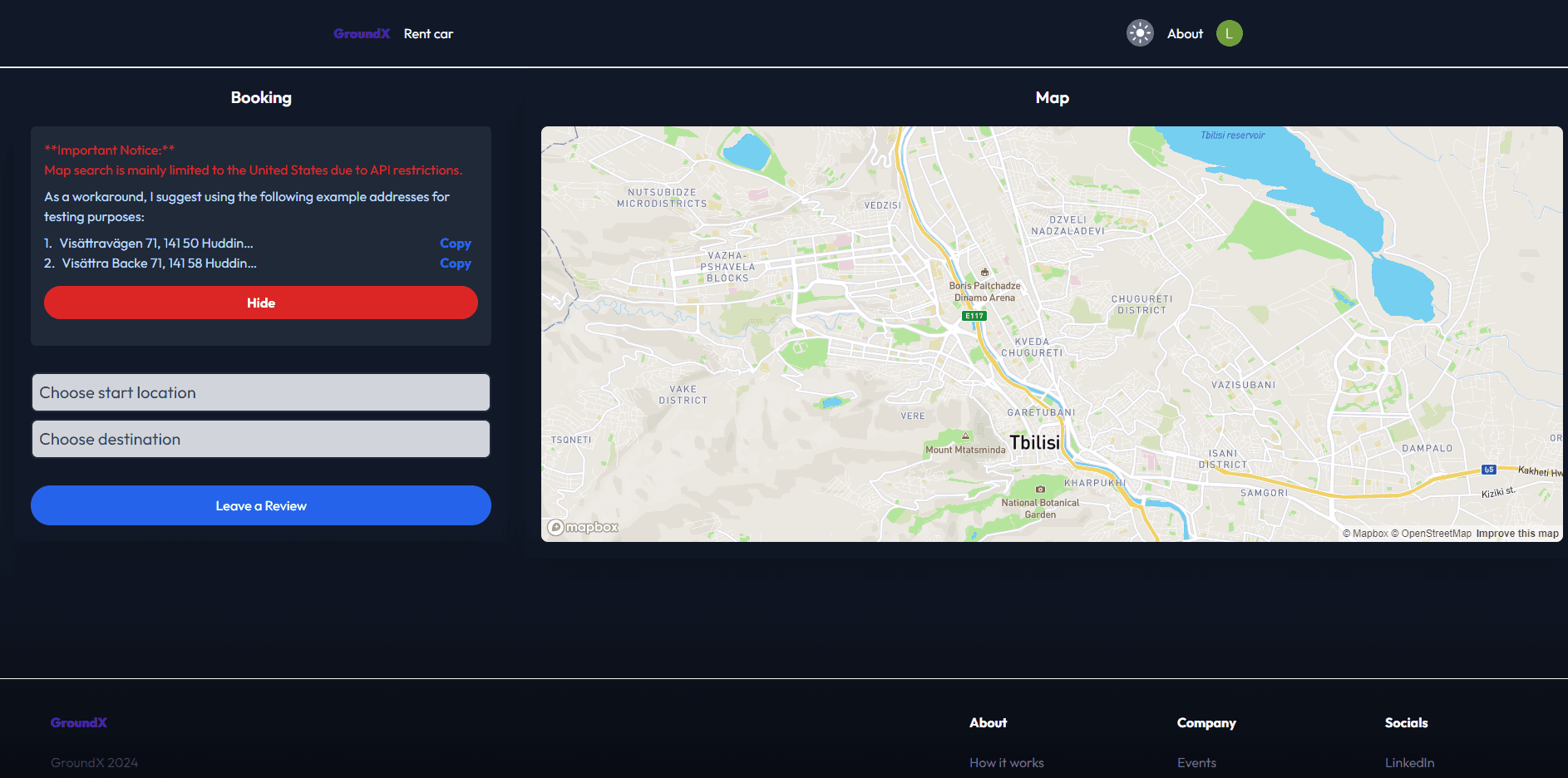Click Improve this map link

[1517, 534]
